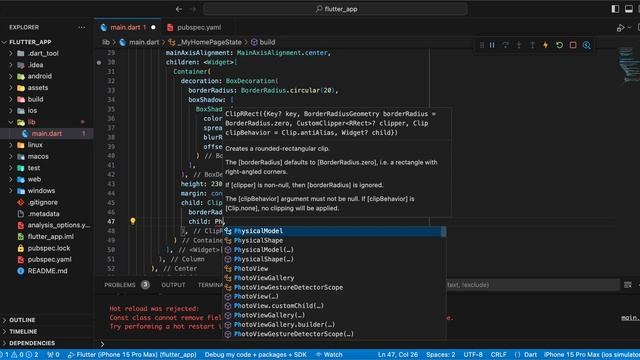Toggle the bottom panel layout icon
640x360 pixels.
pos(629,9)
